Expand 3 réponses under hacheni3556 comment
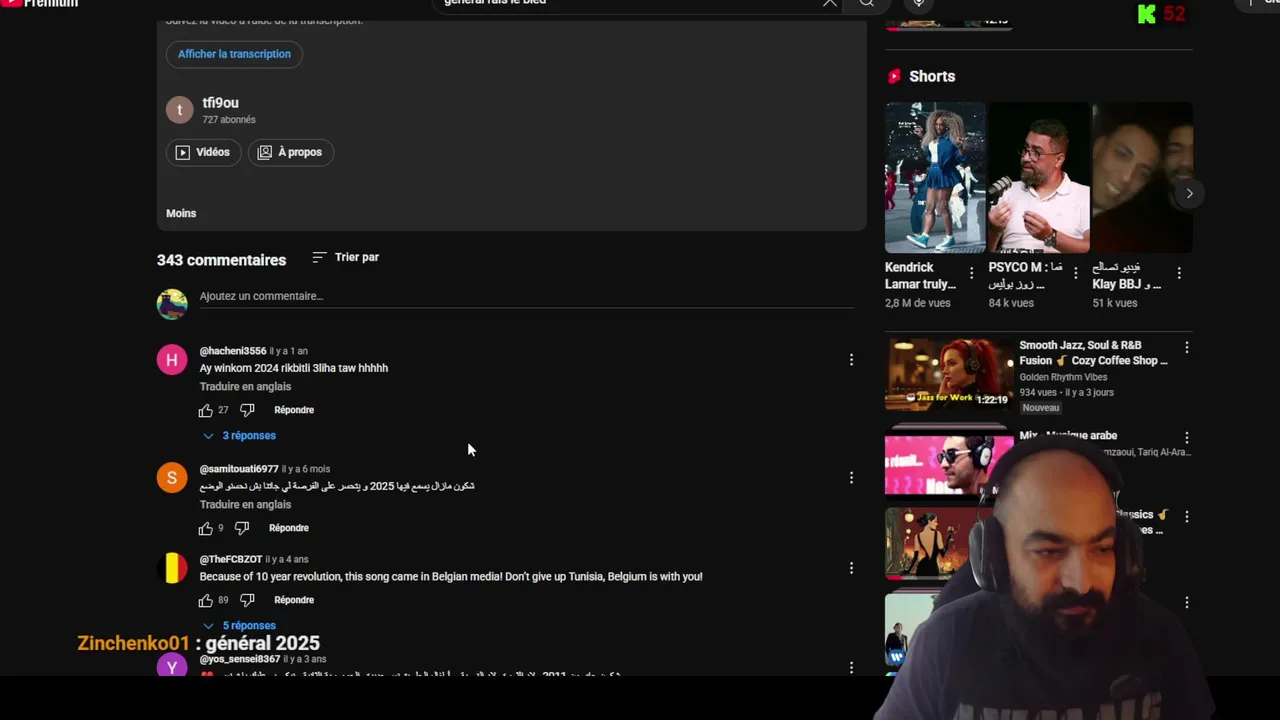Image resolution: width=1280 pixels, height=720 pixels. pyautogui.click(x=239, y=436)
